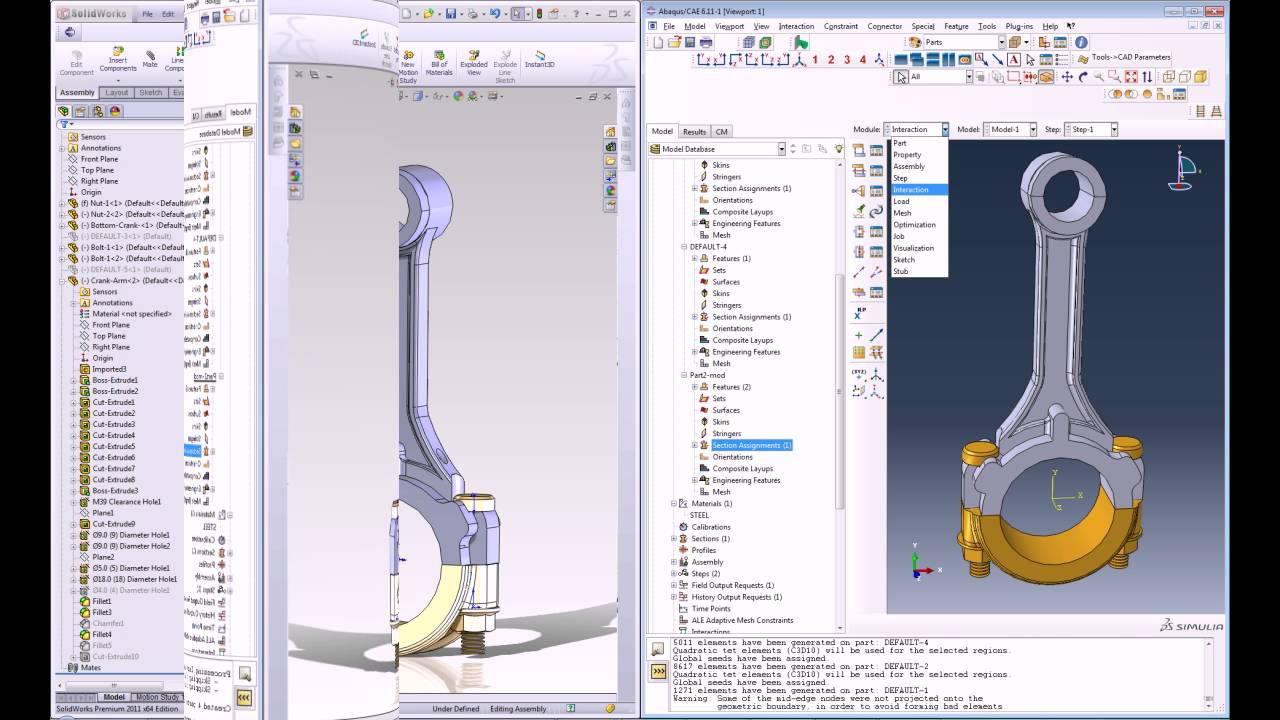The width and height of the screenshot is (1280, 720).
Task: Select the STEEL material in Abaqus tree
Action: coord(699,515)
